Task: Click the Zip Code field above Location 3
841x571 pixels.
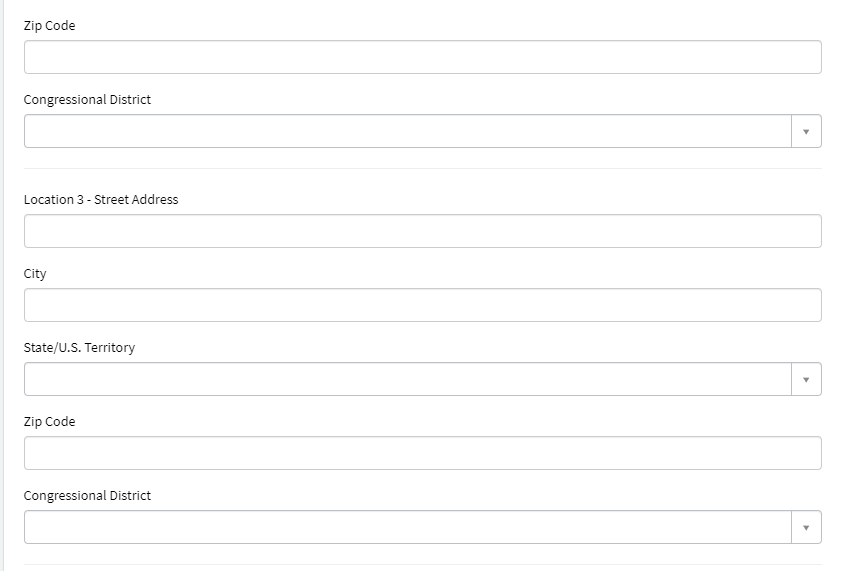Action: [422, 57]
